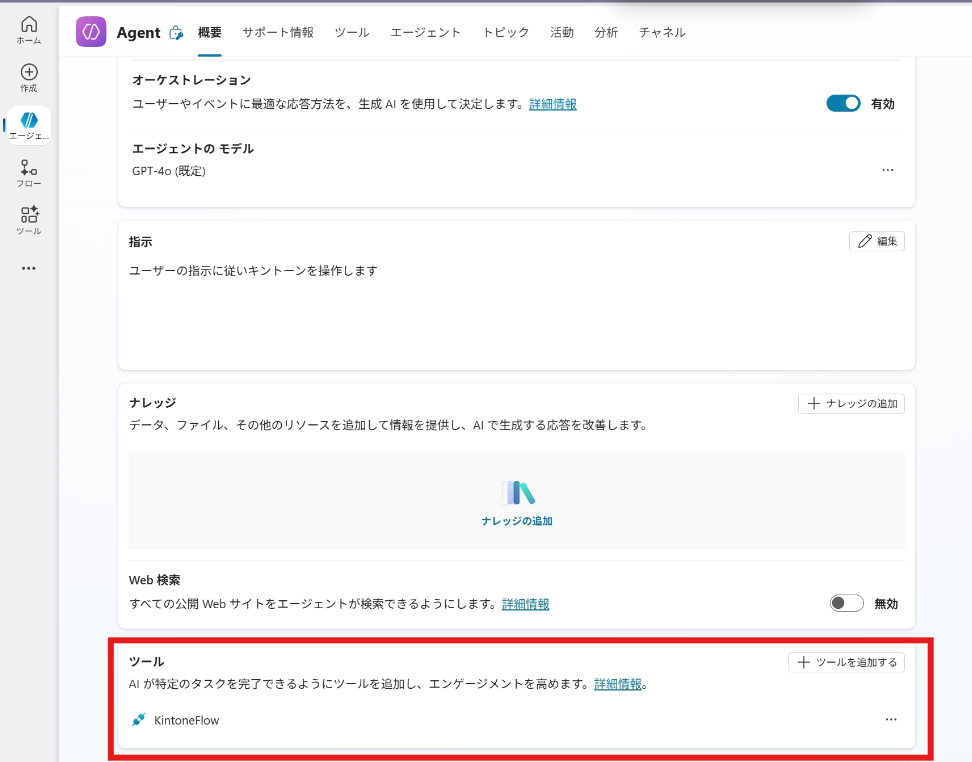Open 詳細情報 link under Web search
Image resolution: width=972 pixels, height=762 pixels.
(525, 604)
